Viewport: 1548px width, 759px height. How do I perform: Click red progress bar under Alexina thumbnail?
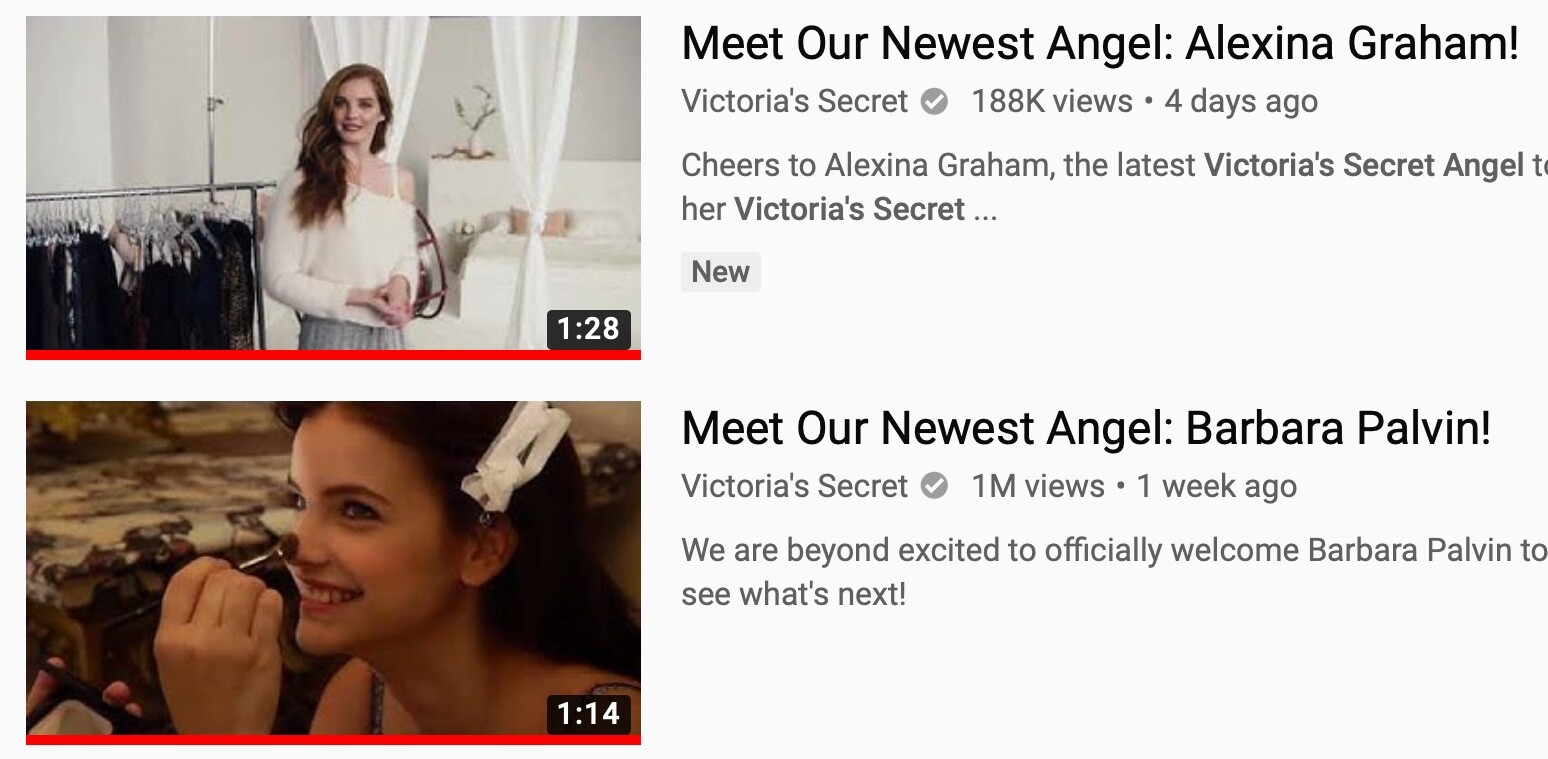(333, 354)
